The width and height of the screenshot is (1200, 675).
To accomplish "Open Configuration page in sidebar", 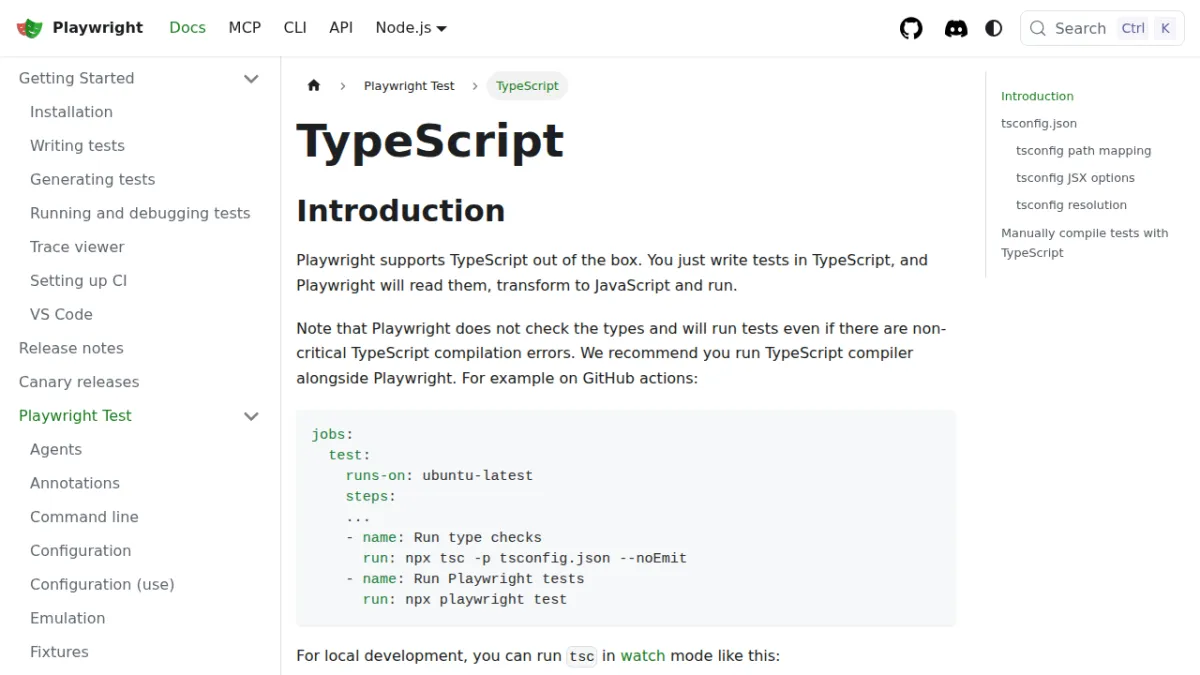I will click(x=80, y=551).
